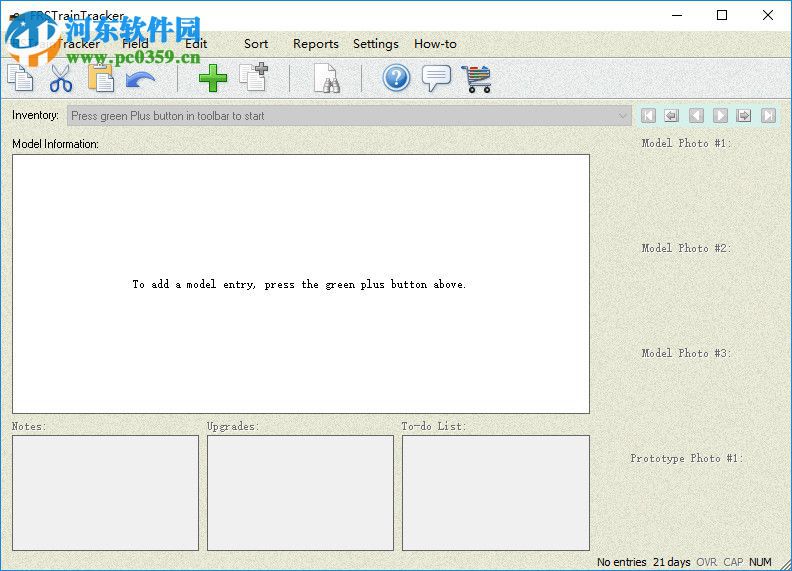792x571 pixels.
Task: Click the '21 days' status bar text
Action: tap(672, 562)
